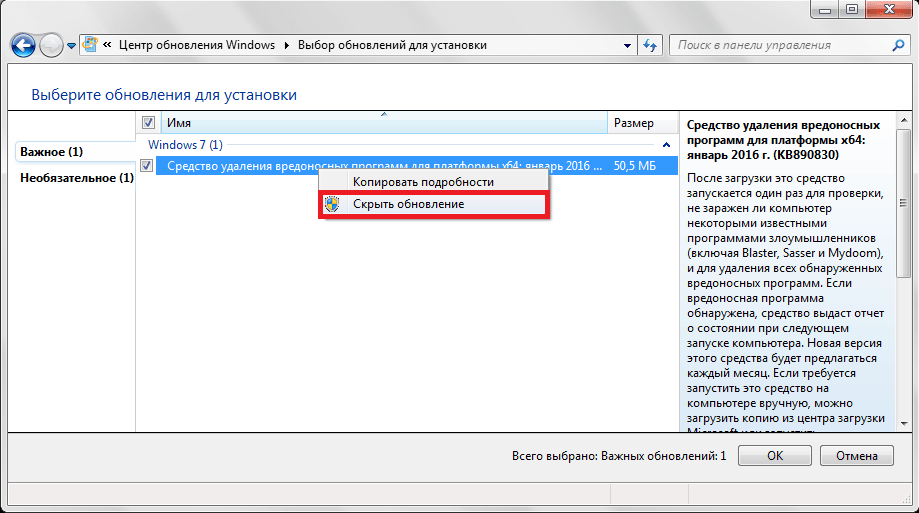Choose 'Скрыть обновление' from context menu
This screenshot has width=919, height=513.
pyautogui.click(x=433, y=204)
